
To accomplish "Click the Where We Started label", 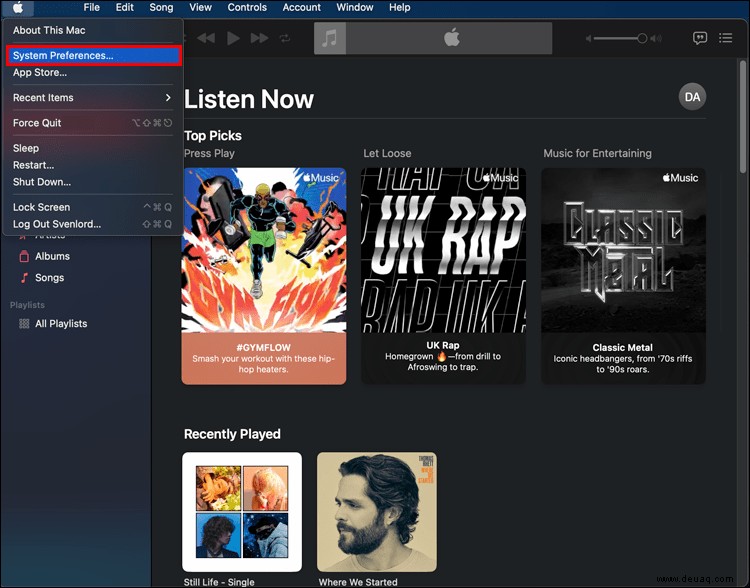I will tap(358, 582).
